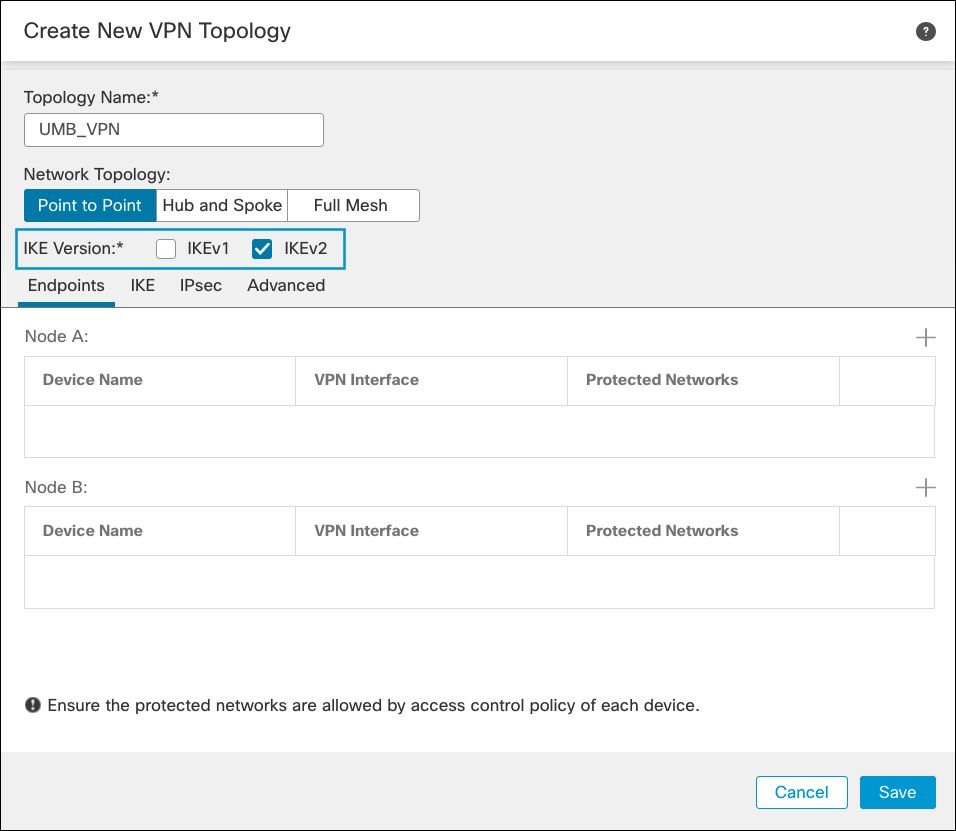Screen dimensions: 956x831
Task: Add a device to Node B
Action: (926, 488)
